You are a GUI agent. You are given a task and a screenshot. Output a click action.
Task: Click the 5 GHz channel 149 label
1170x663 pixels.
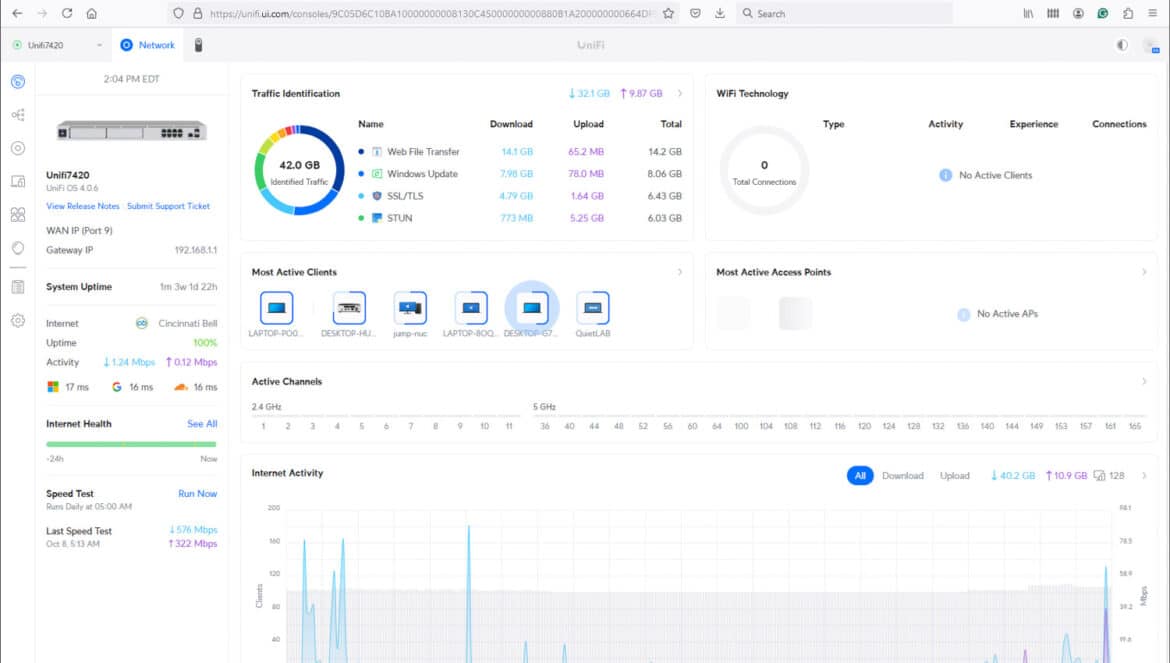click(1036, 426)
